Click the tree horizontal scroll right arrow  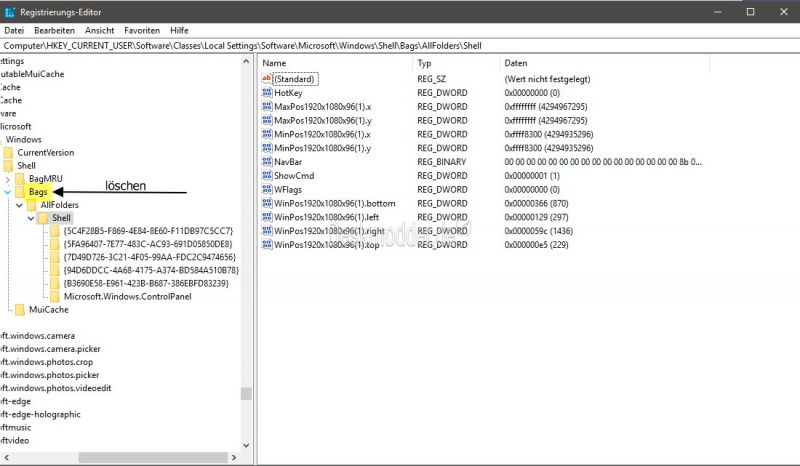coord(234,457)
